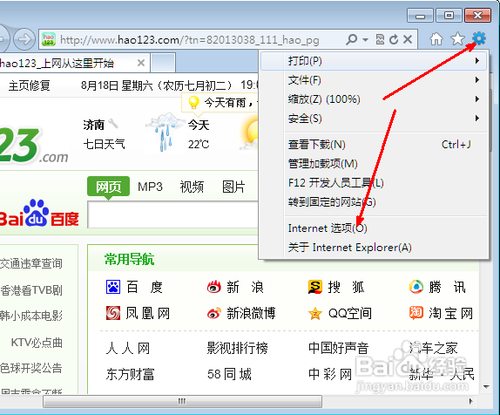Open 人人网 link
The height and width of the screenshot is (415, 500).
point(128,349)
